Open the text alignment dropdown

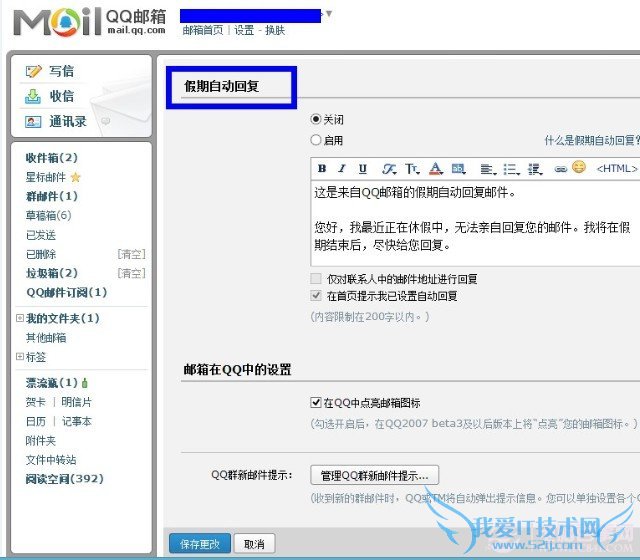point(488,169)
